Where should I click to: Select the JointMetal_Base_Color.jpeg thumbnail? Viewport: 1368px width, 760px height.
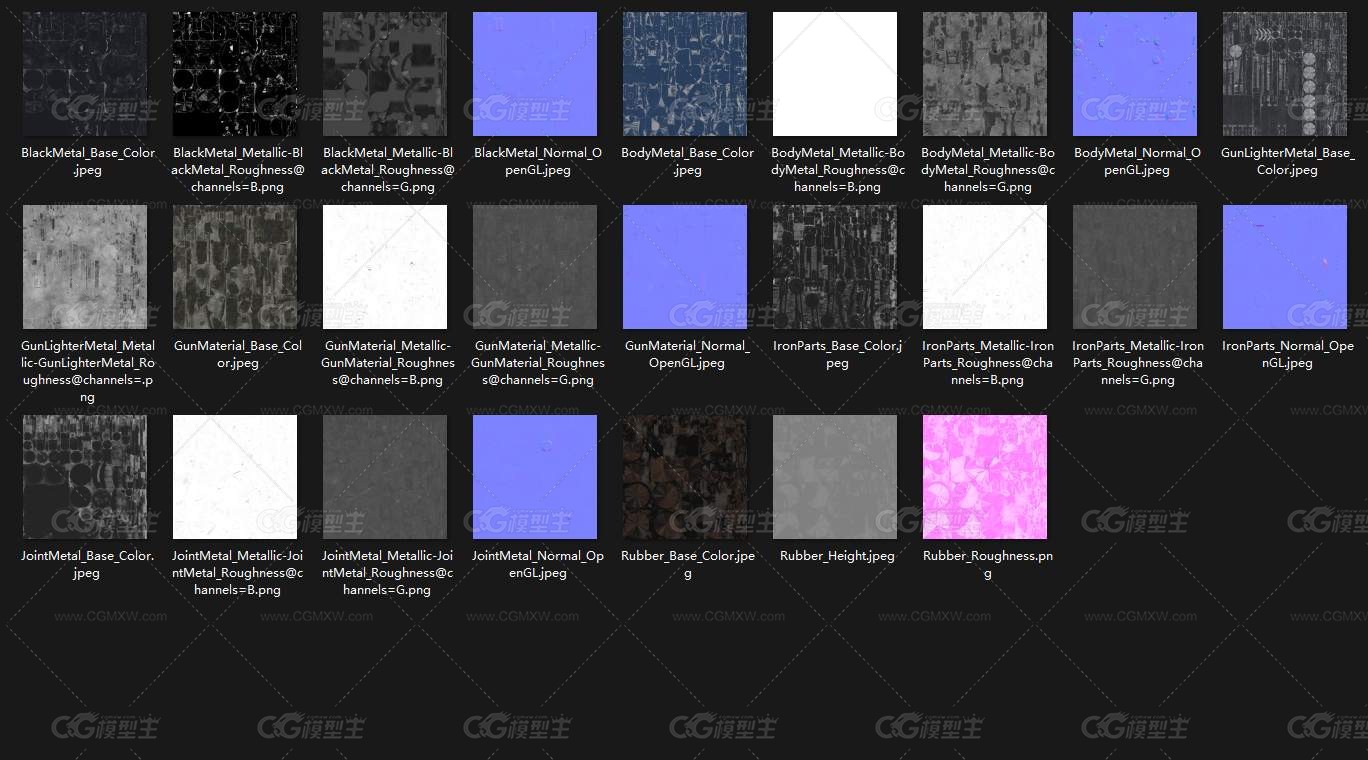coord(85,477)
